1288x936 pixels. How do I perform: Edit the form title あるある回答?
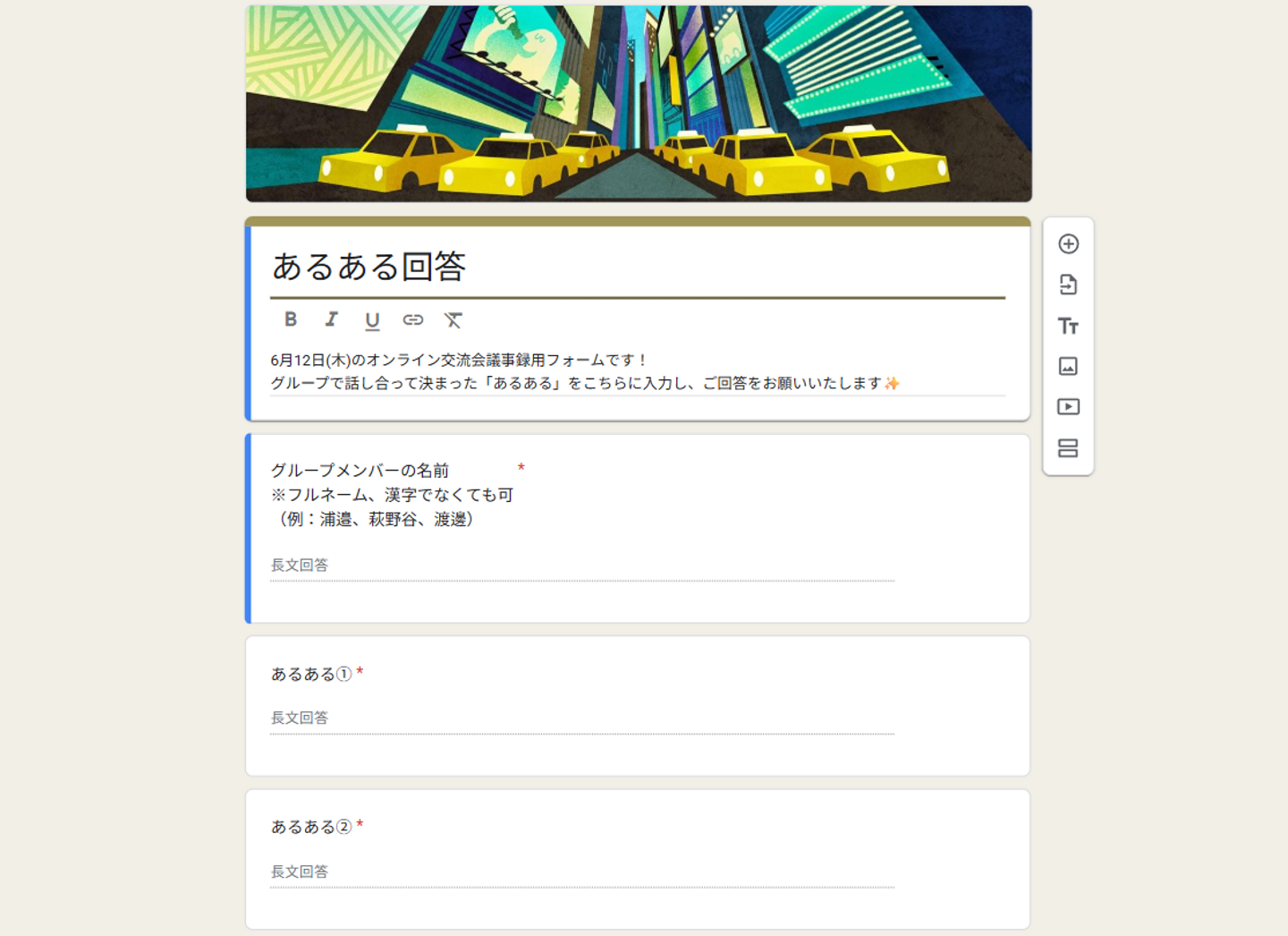click(x=638, y=267)
